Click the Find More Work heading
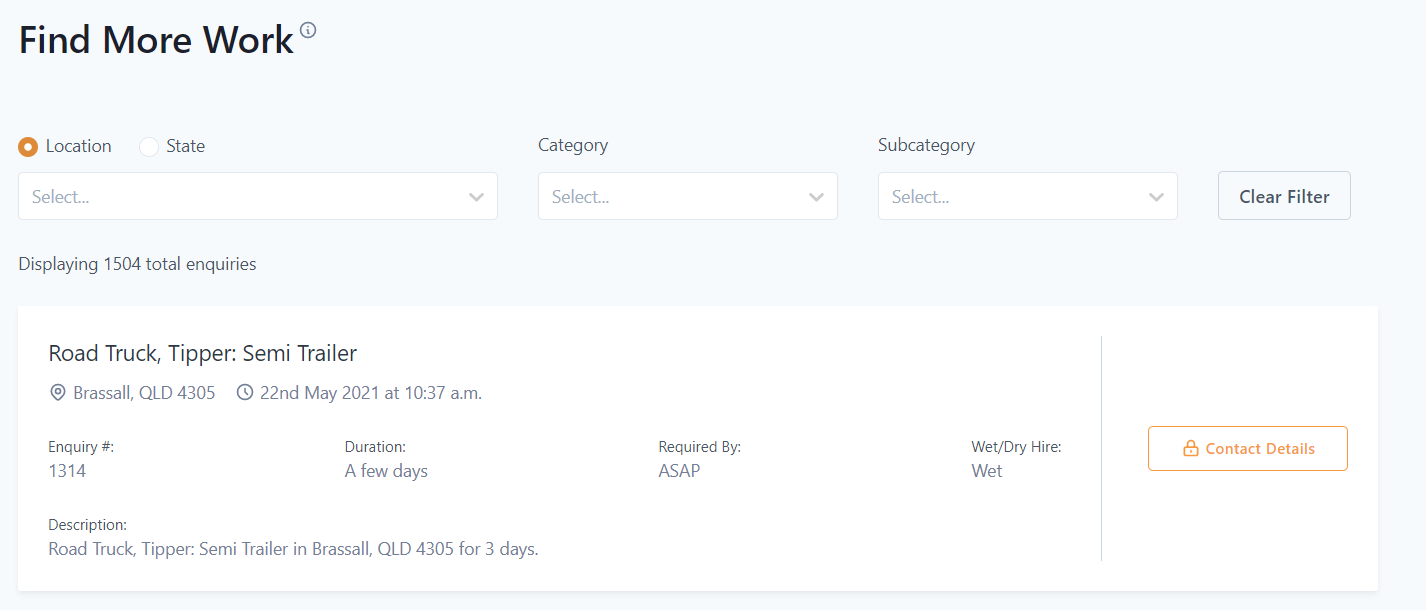Image resolution: width=1426 pixels, height=610 pixels. click(156, 40)
